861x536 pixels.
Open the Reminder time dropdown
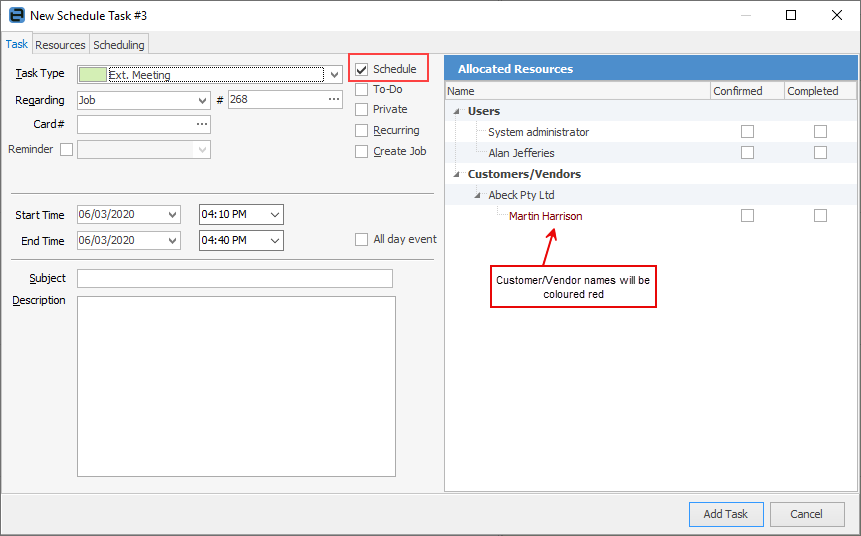pos(202,149)
